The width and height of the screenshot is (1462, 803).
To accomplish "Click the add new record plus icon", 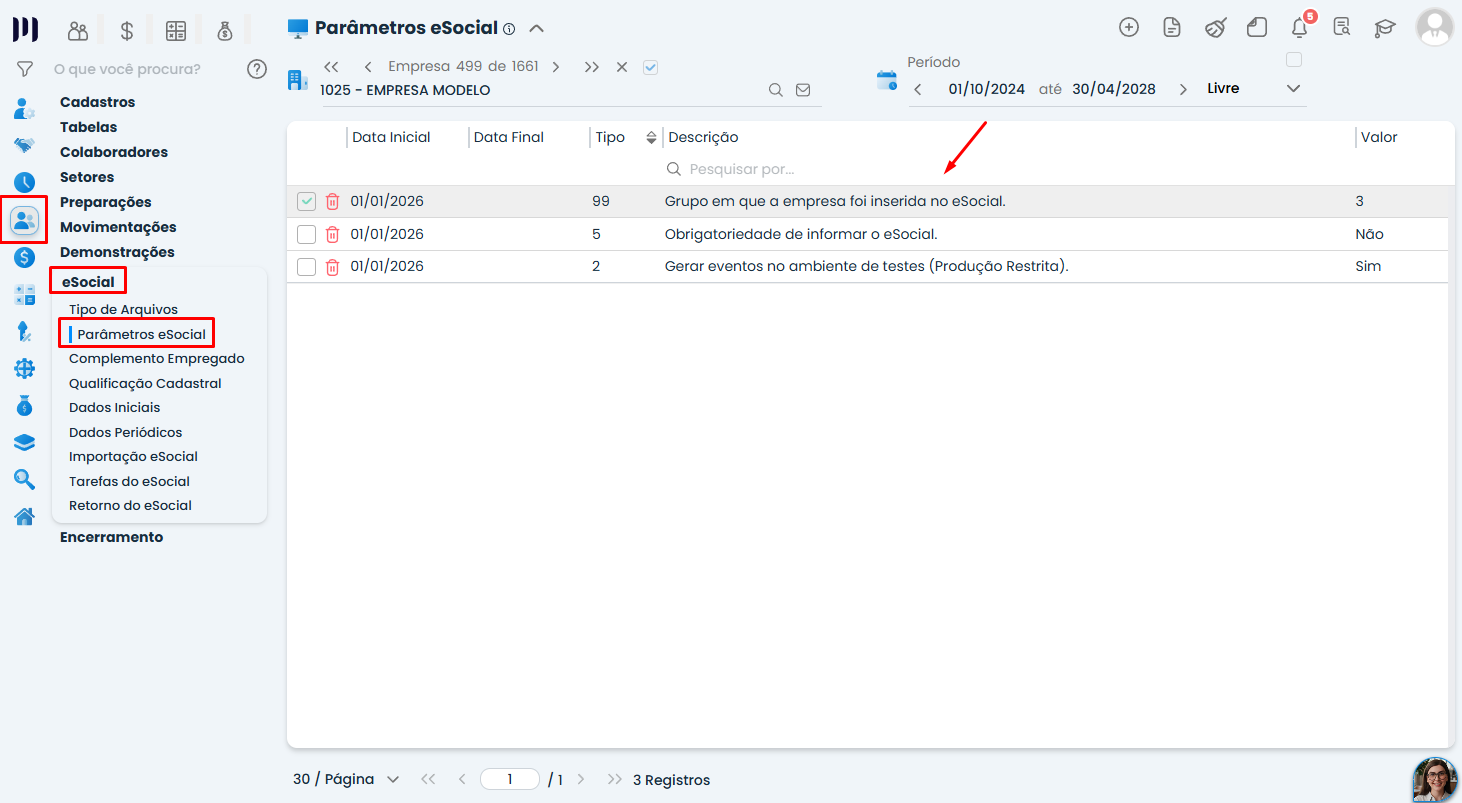I will click(1129, 27).
